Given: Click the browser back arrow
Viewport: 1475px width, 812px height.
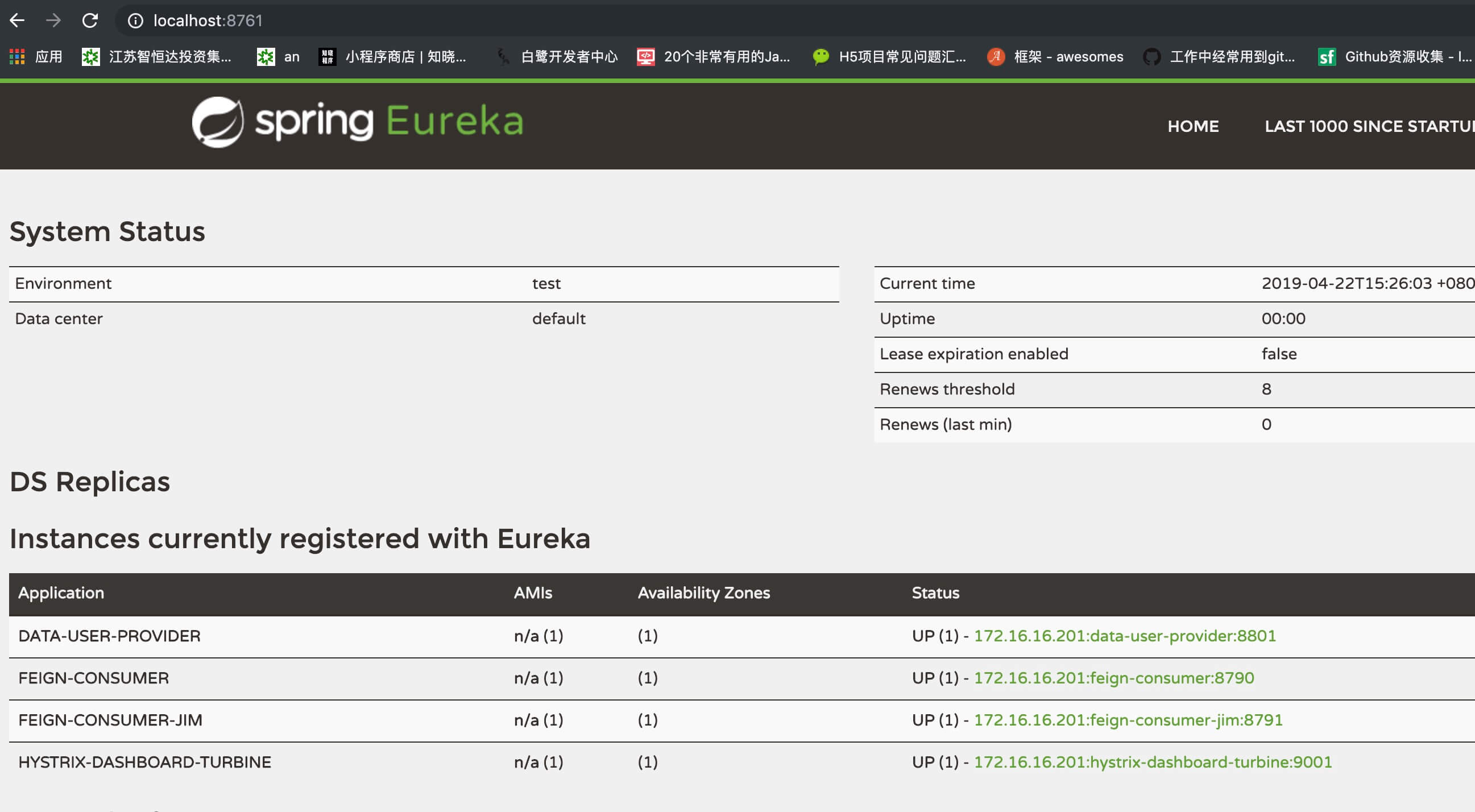Looking at the screenshot, I should coord(17,20).
